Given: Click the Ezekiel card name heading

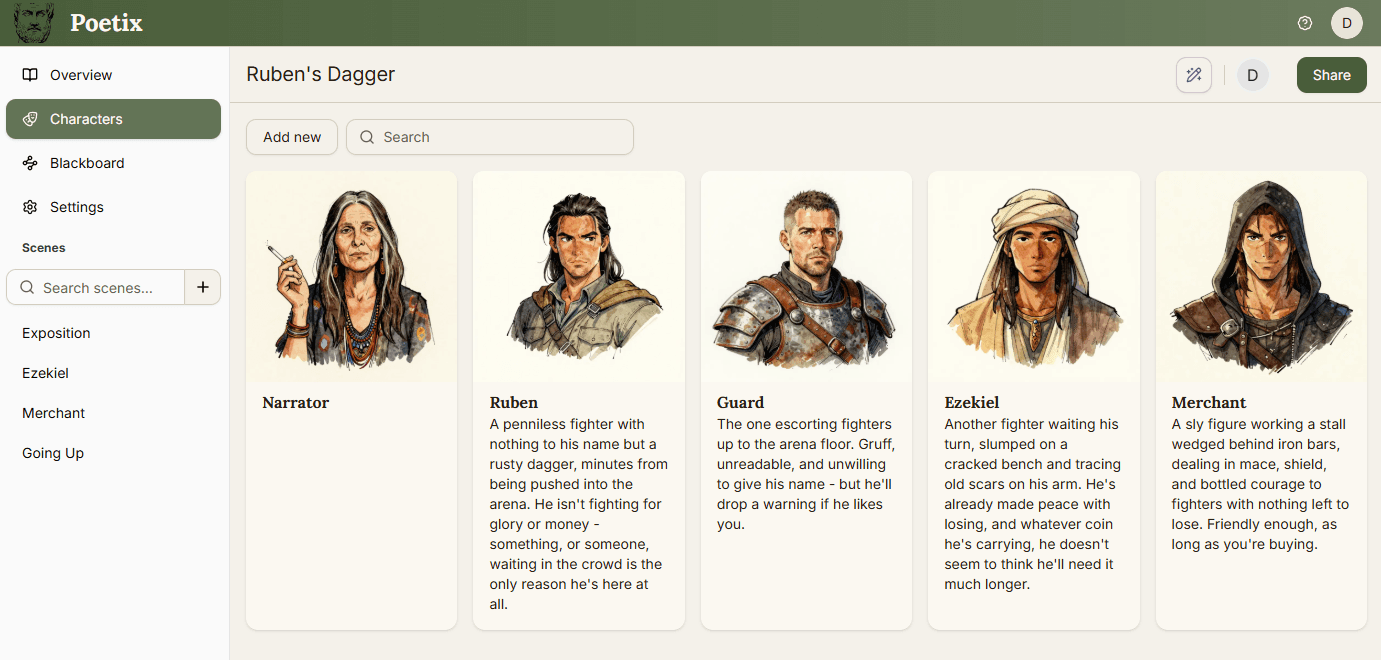Looking at the screenshot, I should point(971,403).
